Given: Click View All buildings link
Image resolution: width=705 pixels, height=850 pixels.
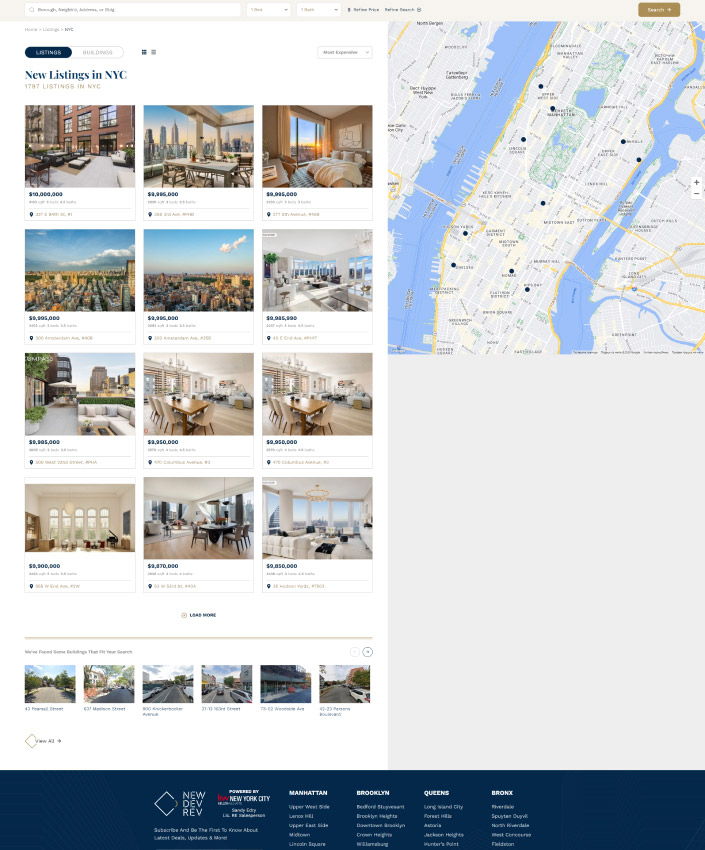Looking at the screenshot, I should point(45,741).
